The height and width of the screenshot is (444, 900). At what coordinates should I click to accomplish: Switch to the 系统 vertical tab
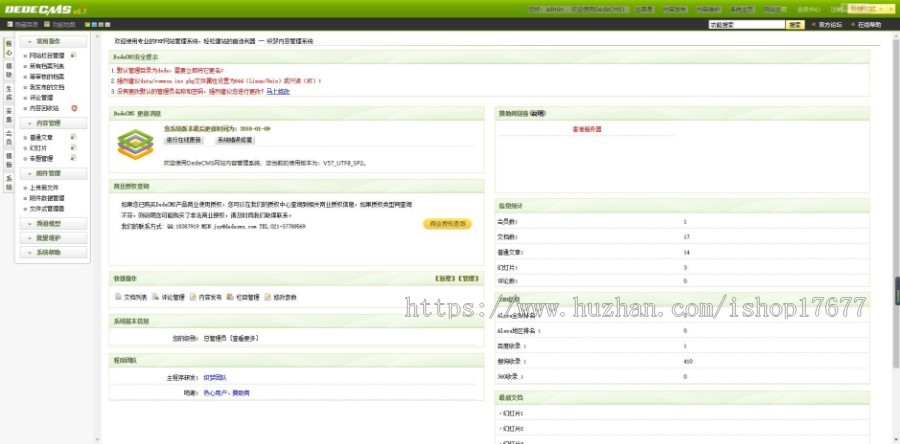(x=9, y=182)
